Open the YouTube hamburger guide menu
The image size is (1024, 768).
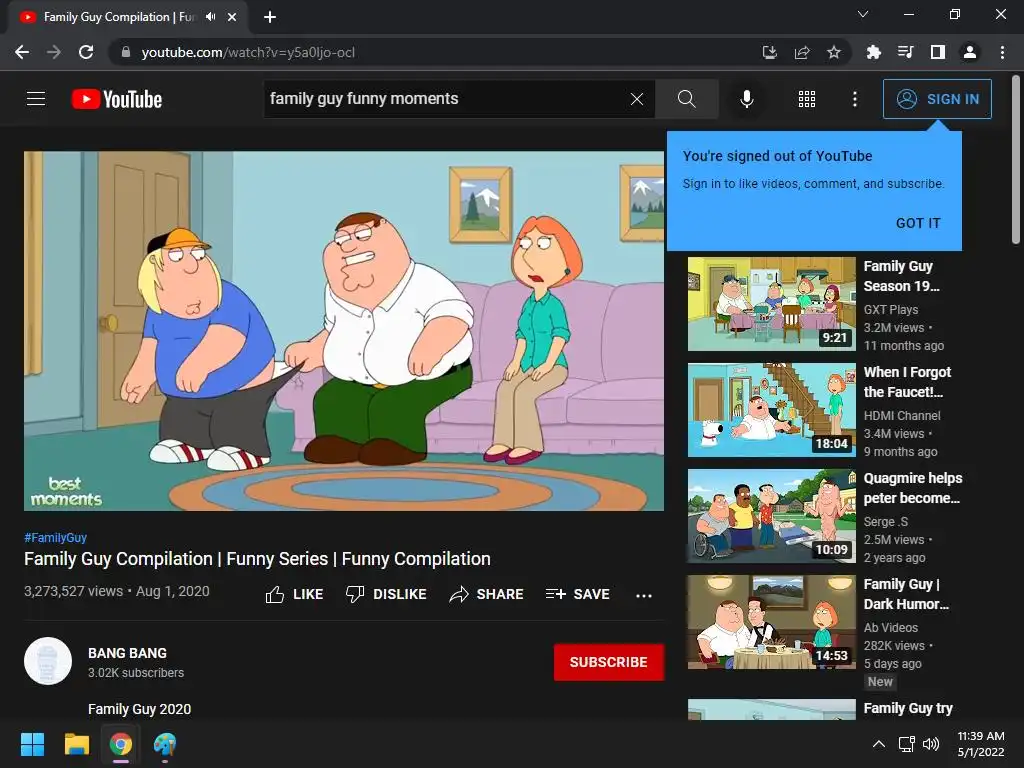click(x=36, y=99)
